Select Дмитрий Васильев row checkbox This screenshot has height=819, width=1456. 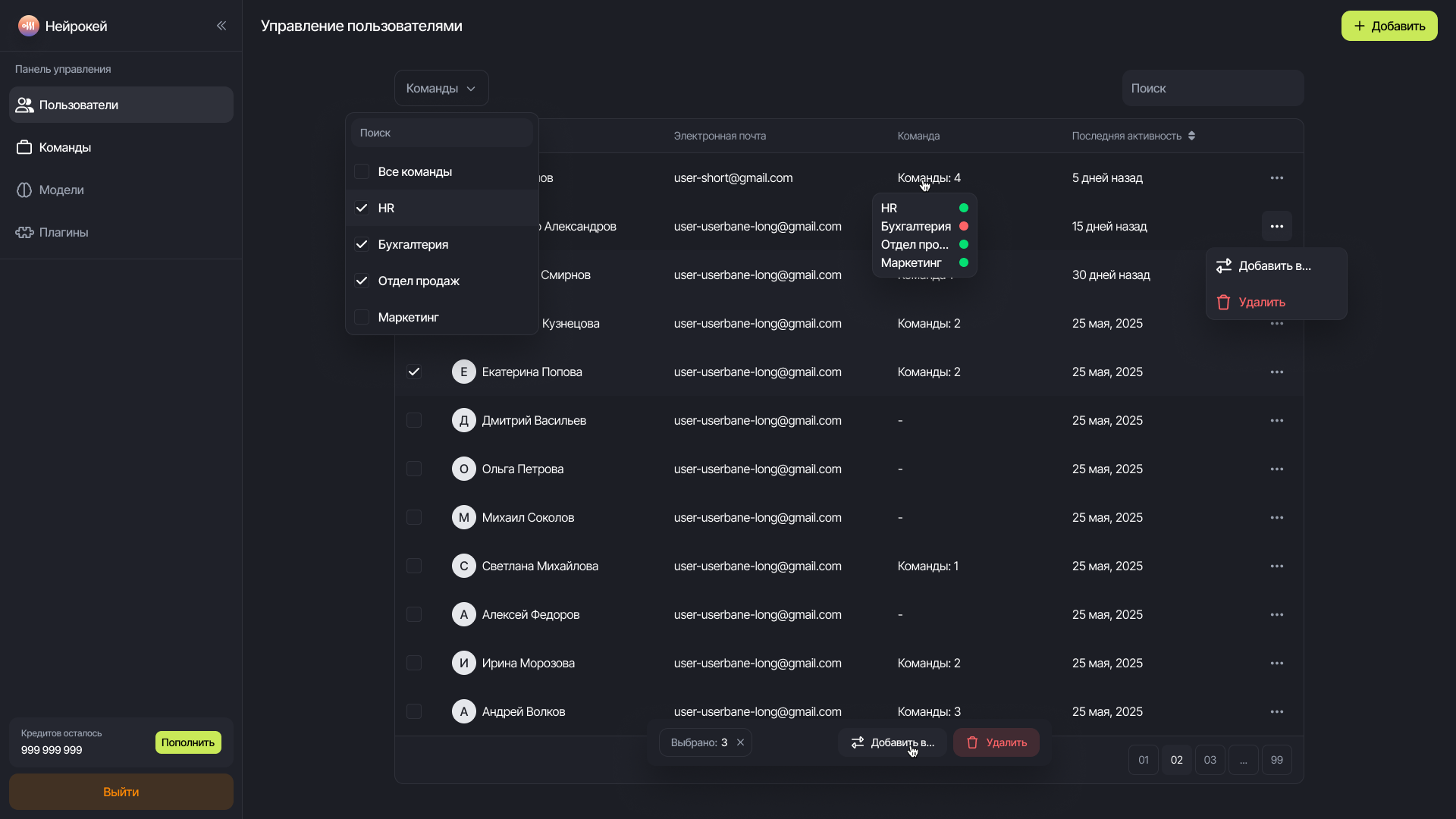[414, 420]
